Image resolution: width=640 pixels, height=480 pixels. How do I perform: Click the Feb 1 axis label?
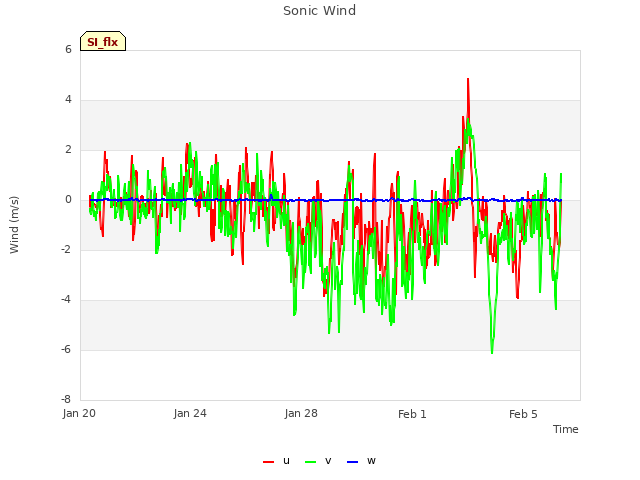click(x=412, y=414)
